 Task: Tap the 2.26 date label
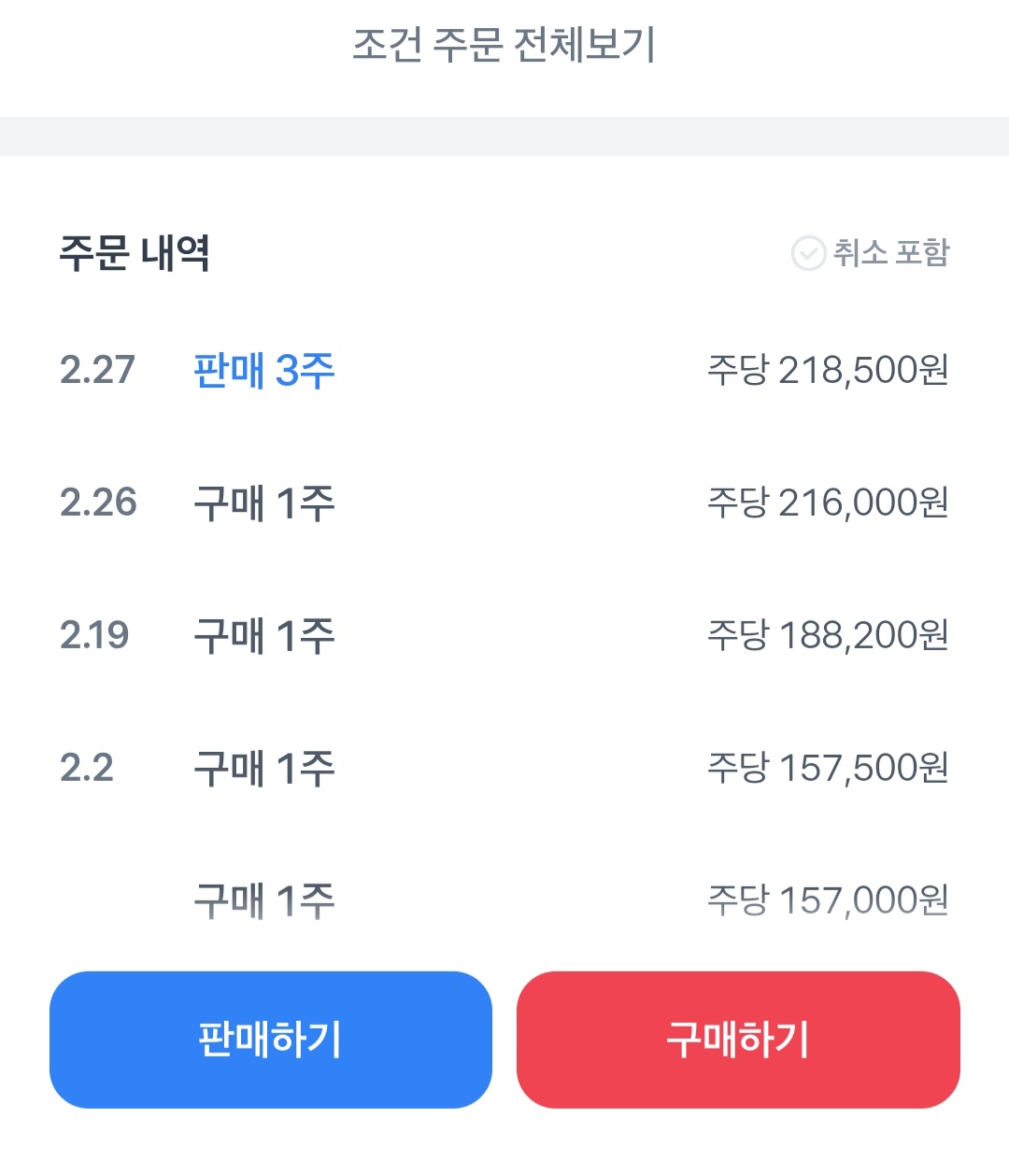98,503
